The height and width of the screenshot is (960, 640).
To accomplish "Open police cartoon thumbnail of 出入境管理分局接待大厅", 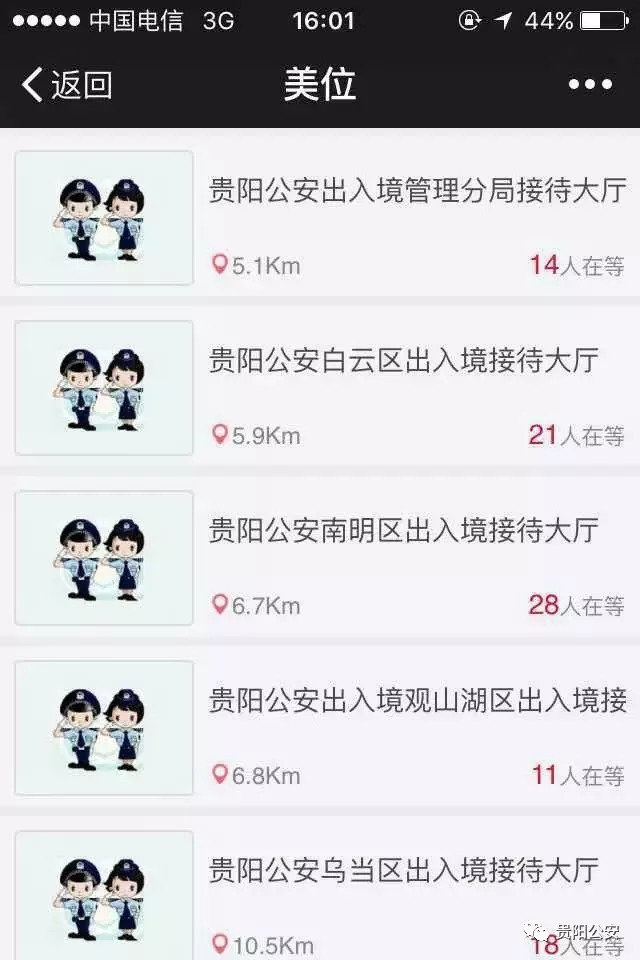I will point(104,218).
